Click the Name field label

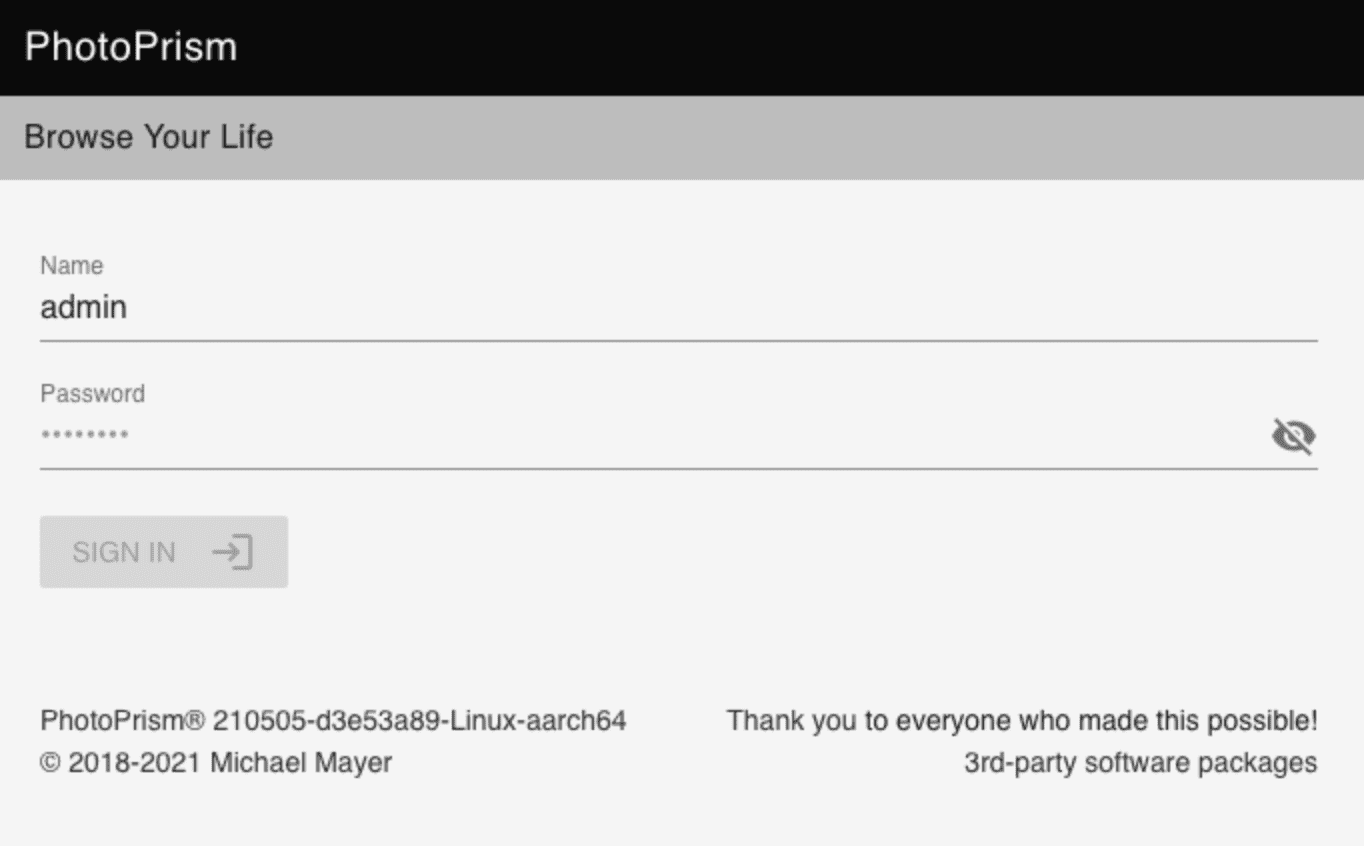tap(71, 265)
